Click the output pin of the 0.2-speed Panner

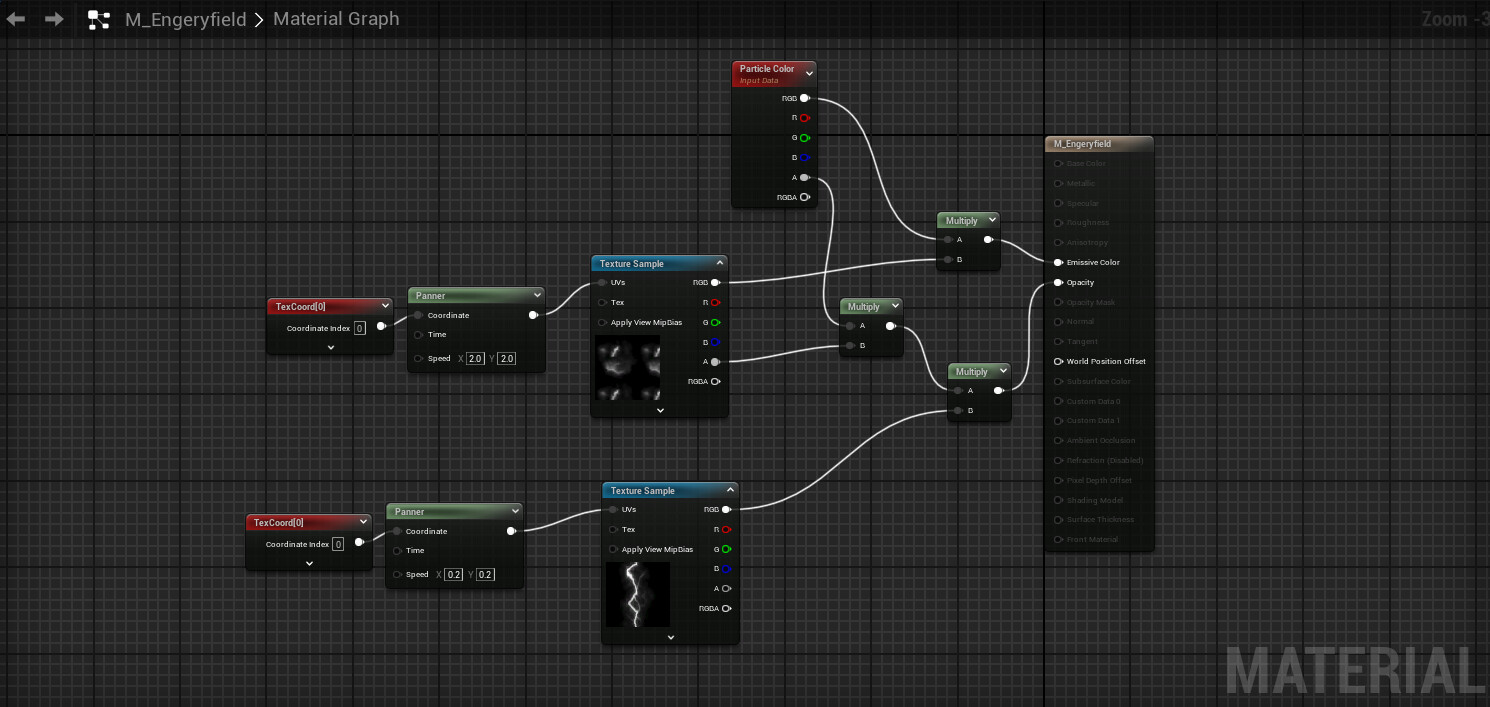511,531
